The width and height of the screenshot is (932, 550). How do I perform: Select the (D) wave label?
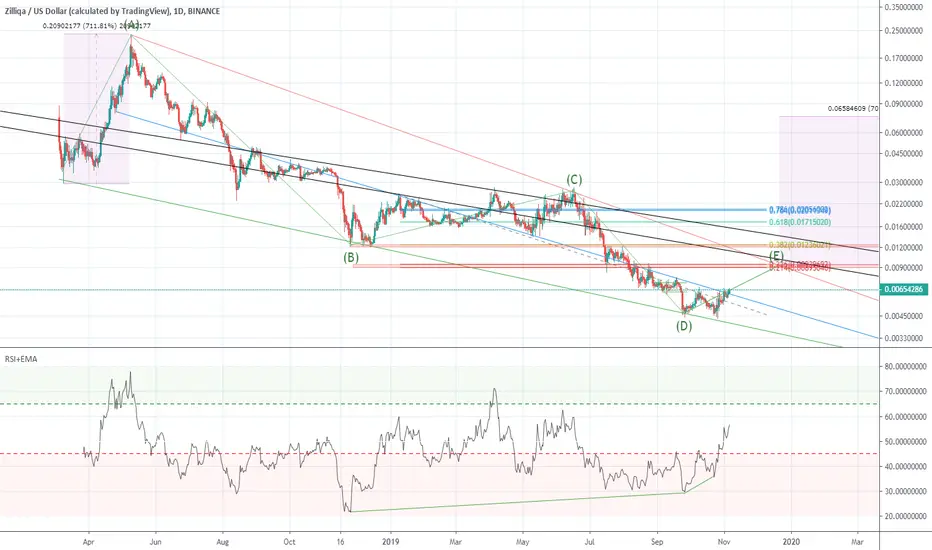(684, 326)
